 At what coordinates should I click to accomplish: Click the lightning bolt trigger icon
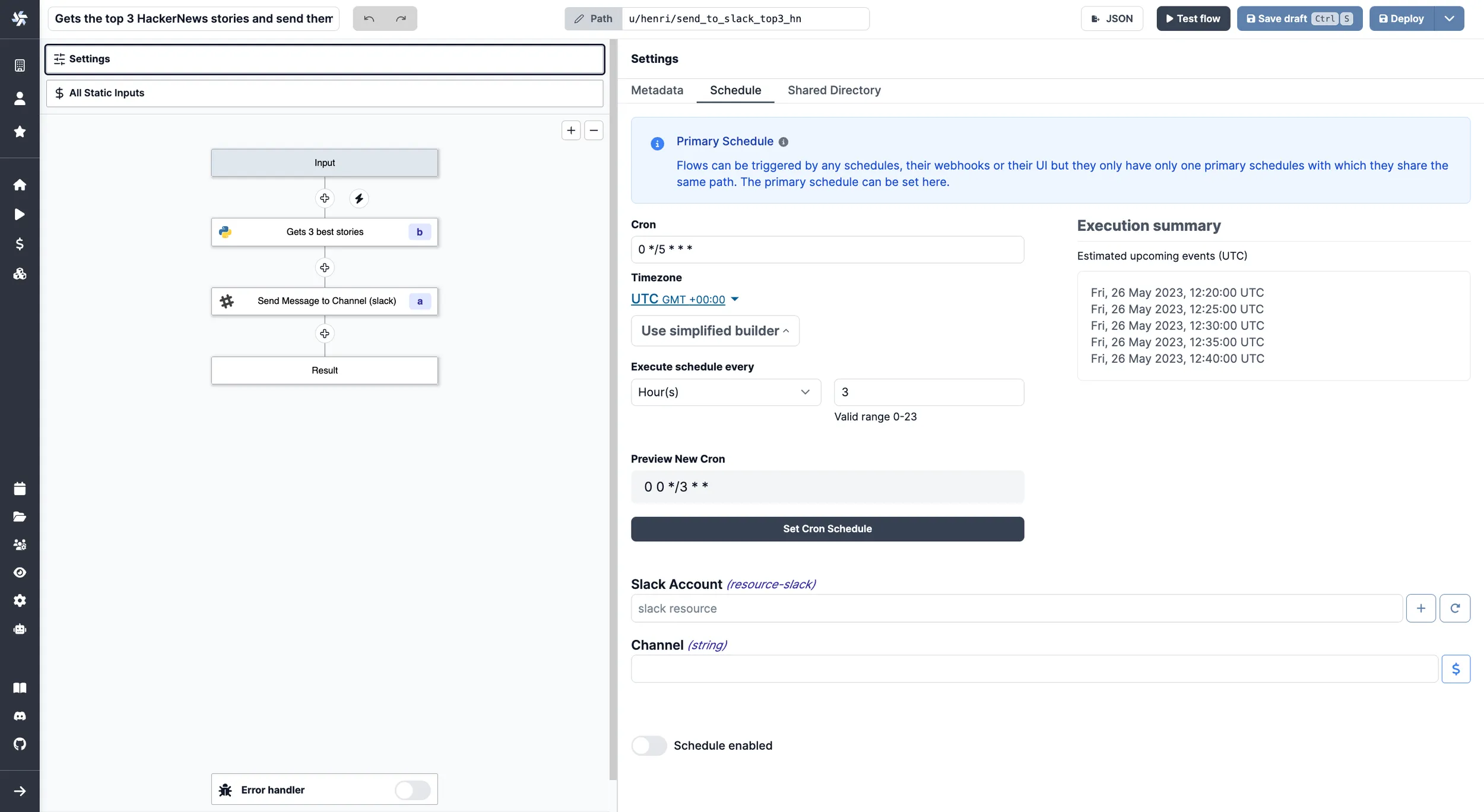pyautogui.click(x=359, y=198)
